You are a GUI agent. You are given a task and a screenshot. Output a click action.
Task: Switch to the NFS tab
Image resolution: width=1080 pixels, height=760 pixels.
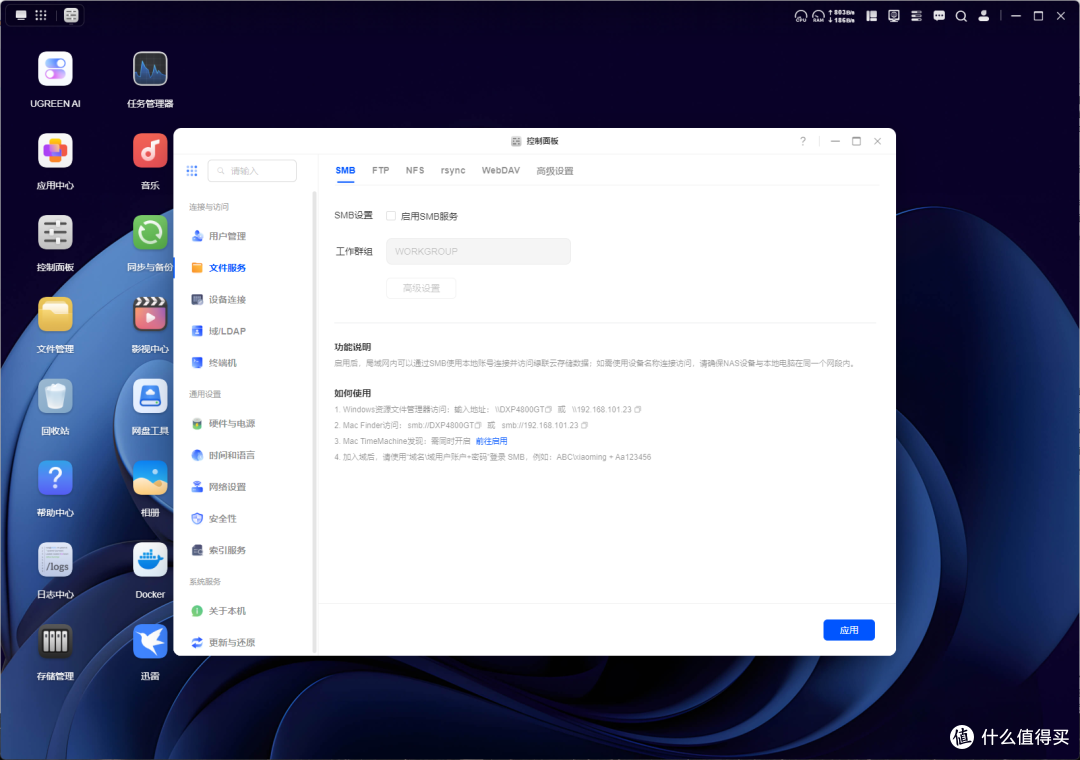(415, 170)
